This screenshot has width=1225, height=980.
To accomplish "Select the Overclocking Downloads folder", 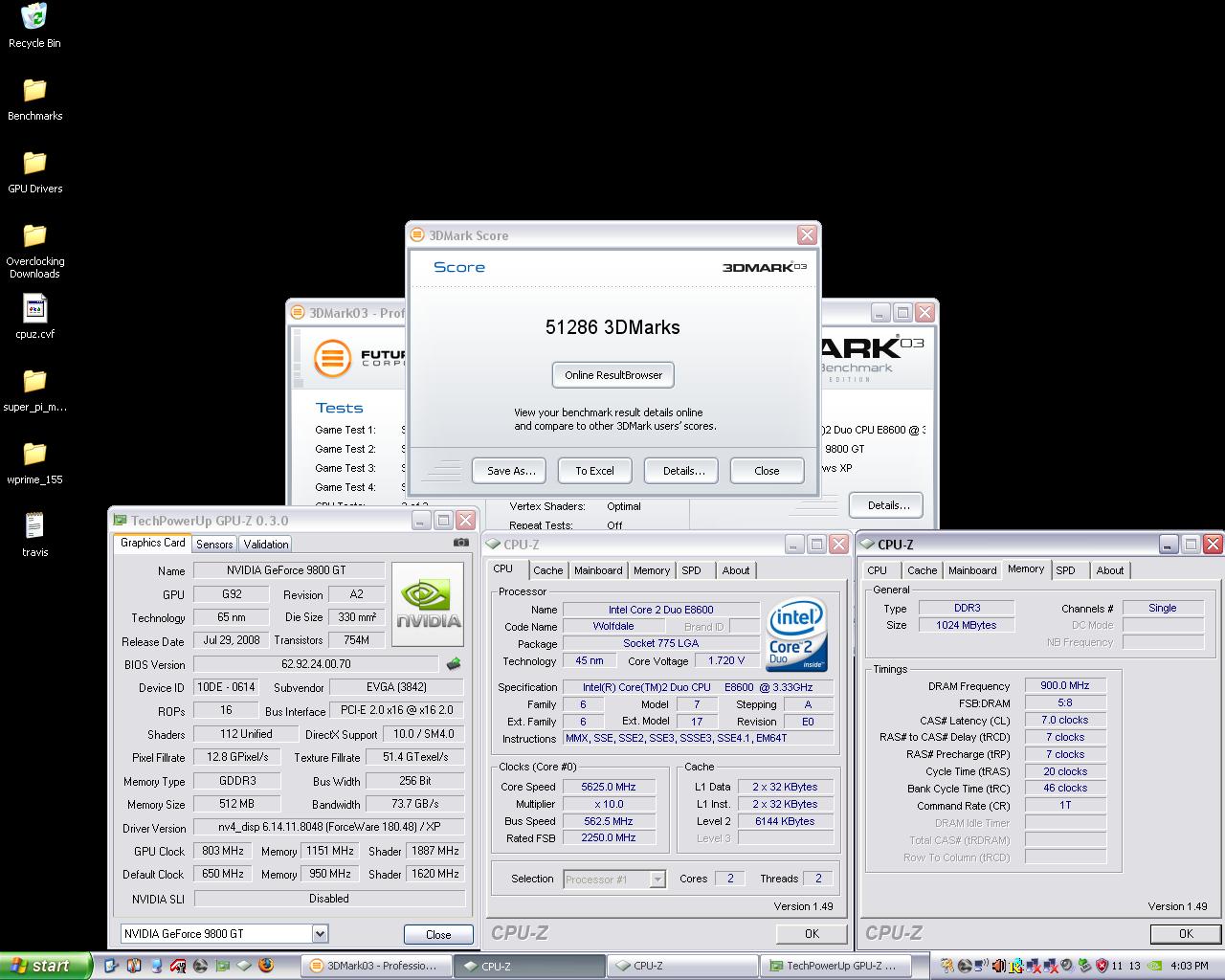I will point(34,235).
